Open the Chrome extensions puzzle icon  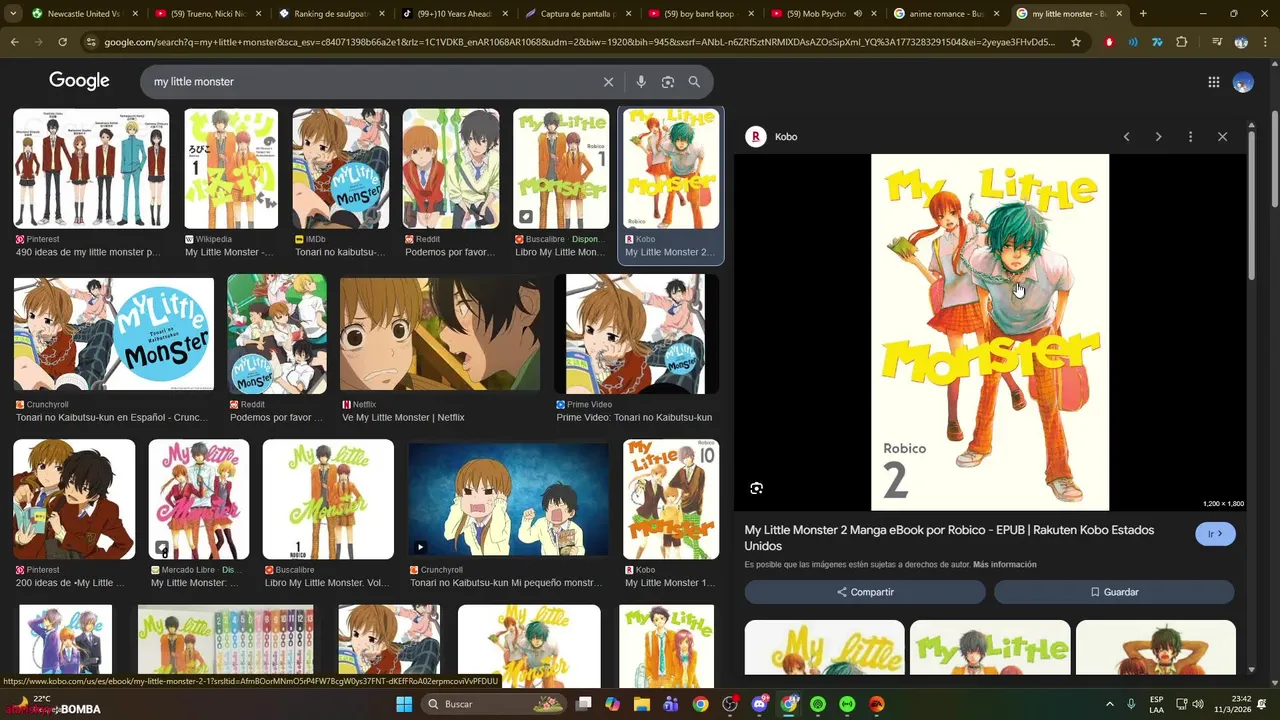click(1182, 42)
